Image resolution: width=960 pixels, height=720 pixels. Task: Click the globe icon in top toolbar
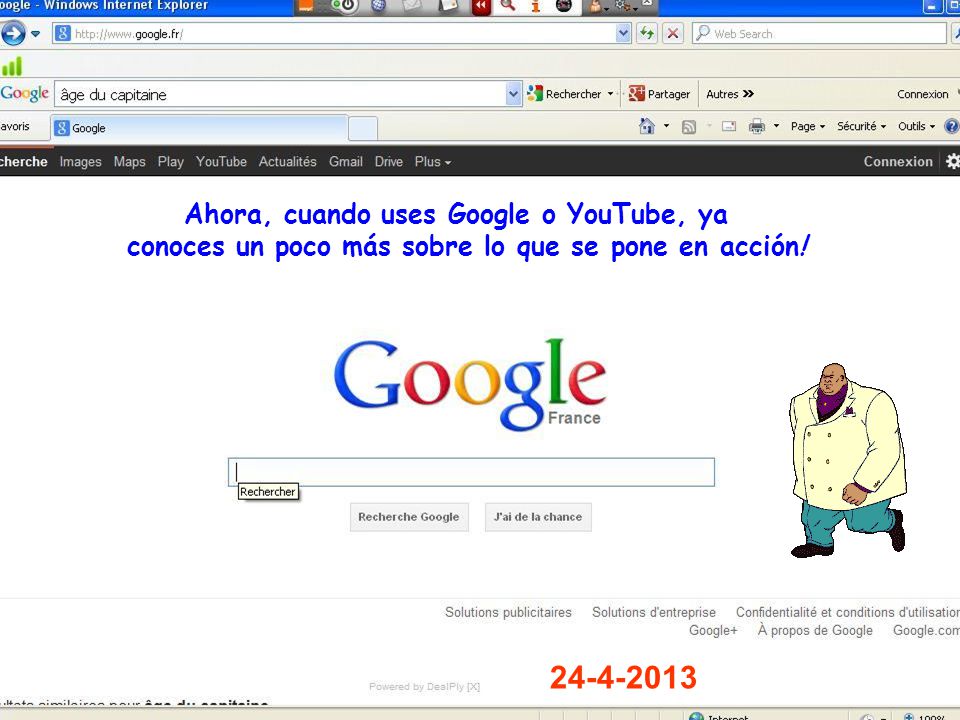[x=379, y=6]
